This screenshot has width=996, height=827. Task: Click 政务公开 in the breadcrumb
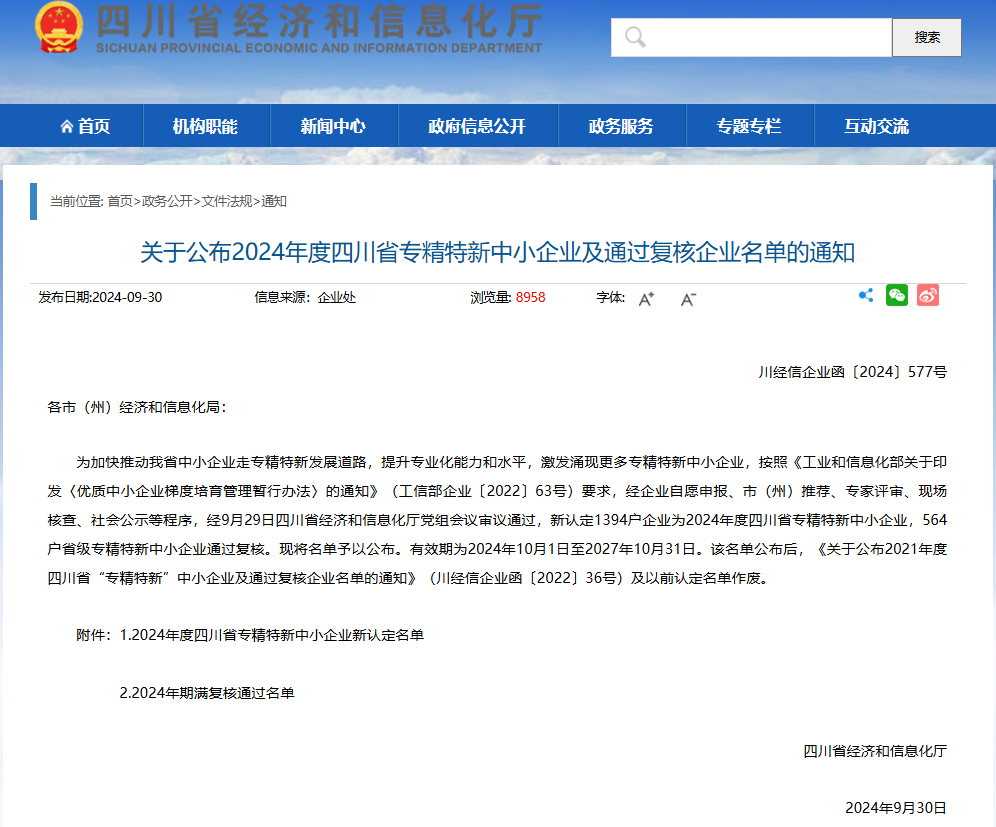[x=167, y=201]
